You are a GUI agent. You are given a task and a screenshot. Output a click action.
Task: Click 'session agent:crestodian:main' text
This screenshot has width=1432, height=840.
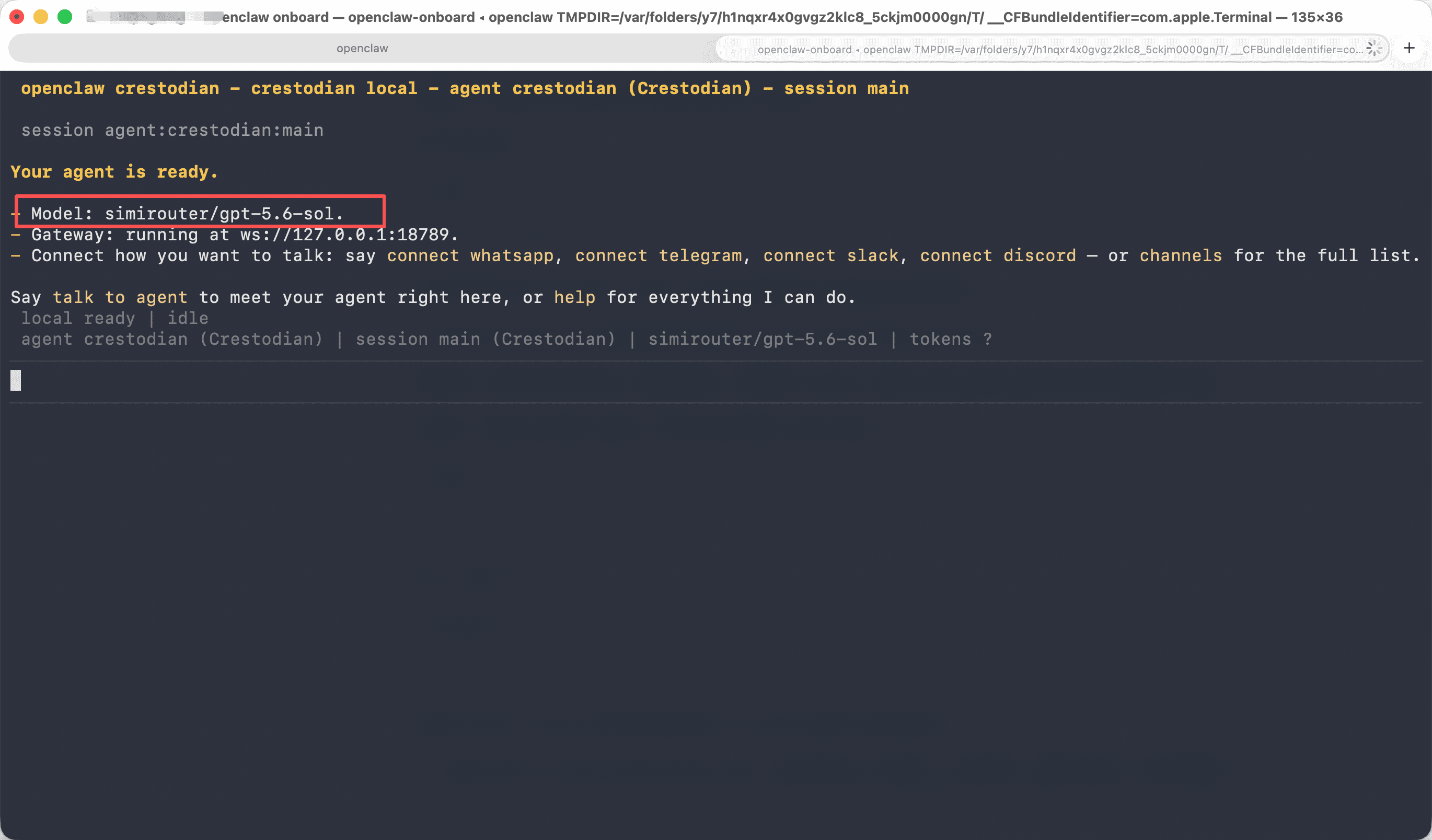[172, 130]
